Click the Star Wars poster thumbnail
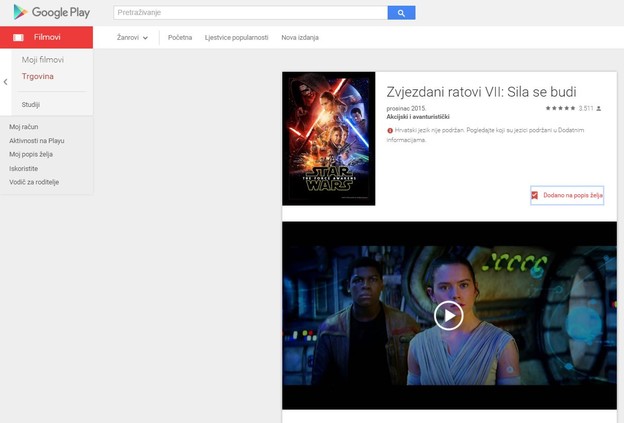 point(329,138)
